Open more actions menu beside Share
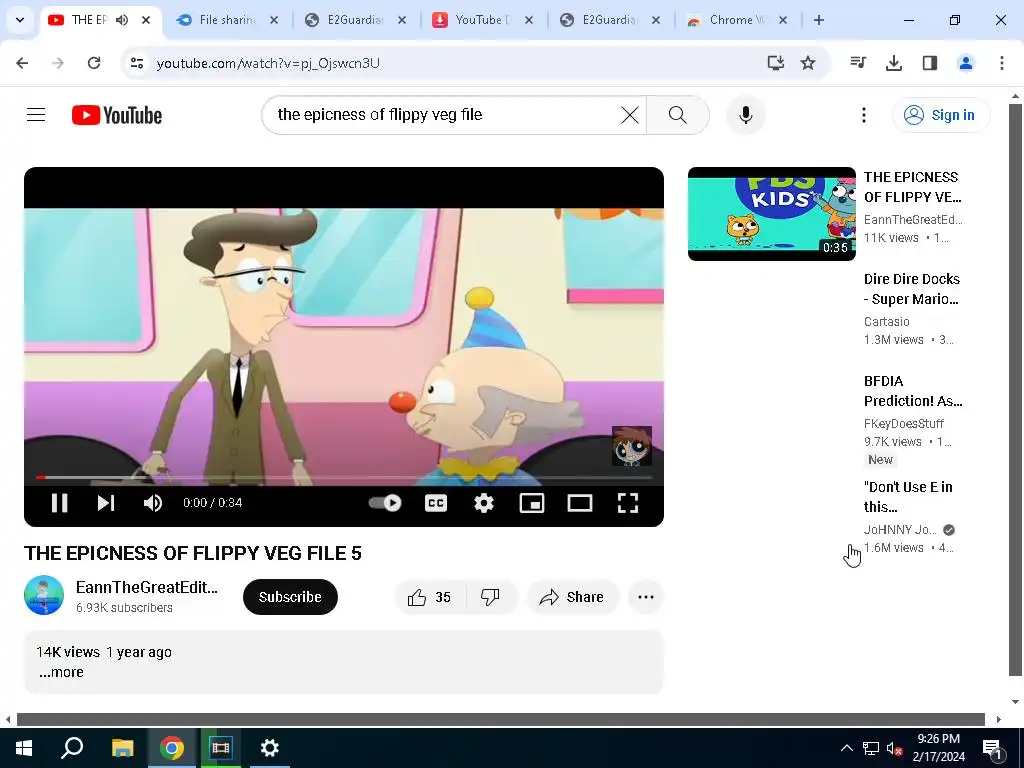 [x=646, y=597]
